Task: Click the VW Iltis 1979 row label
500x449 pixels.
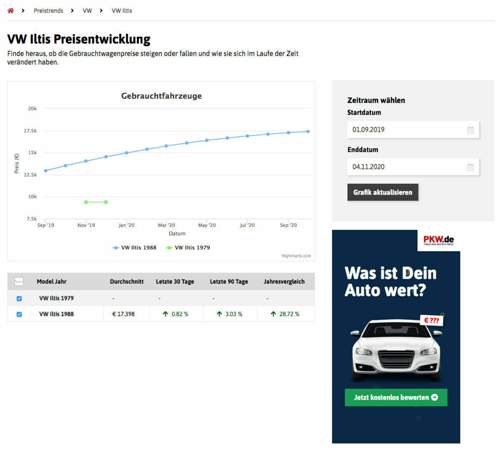Action: point(56,298)
